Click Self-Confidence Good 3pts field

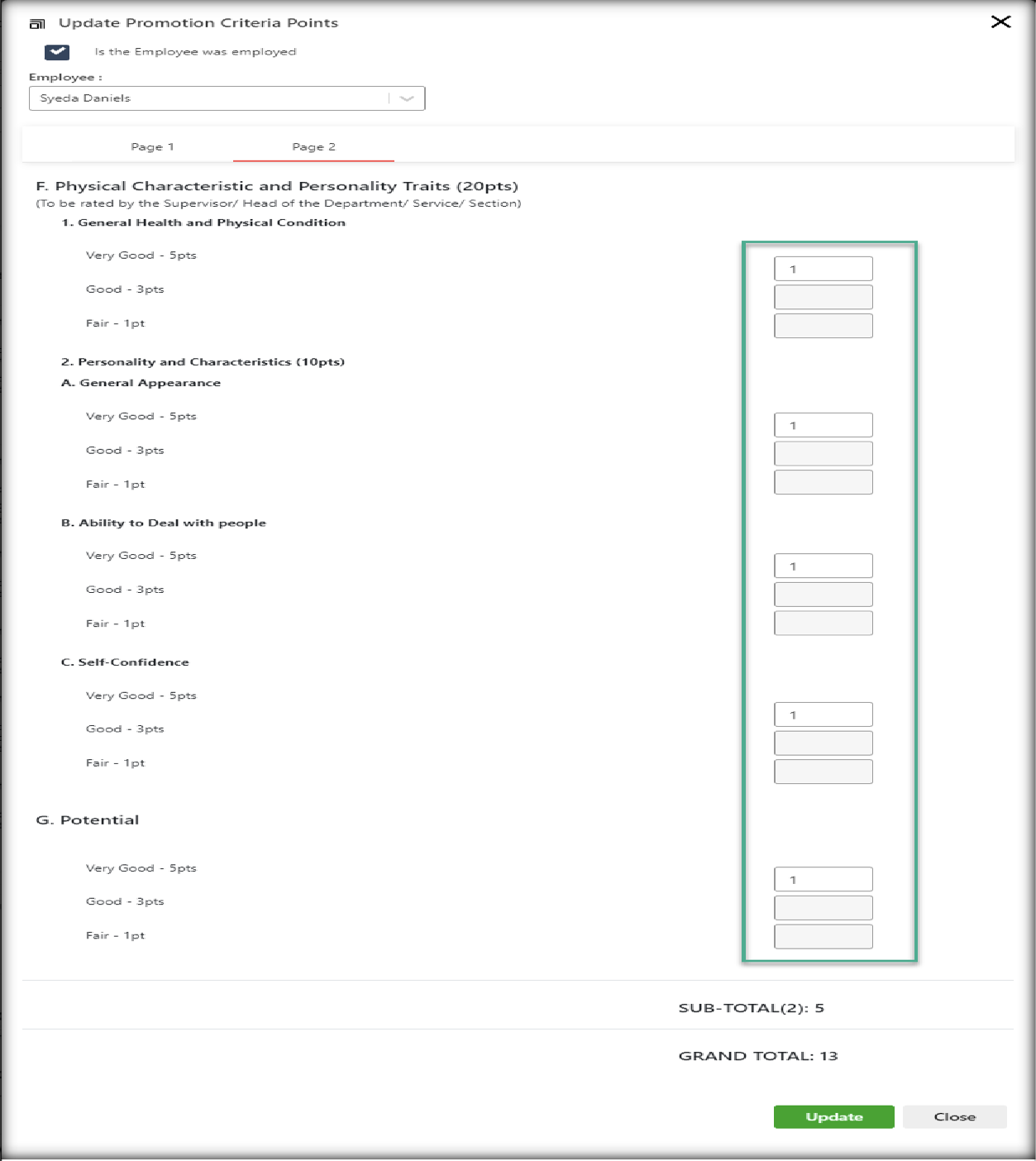823,743
